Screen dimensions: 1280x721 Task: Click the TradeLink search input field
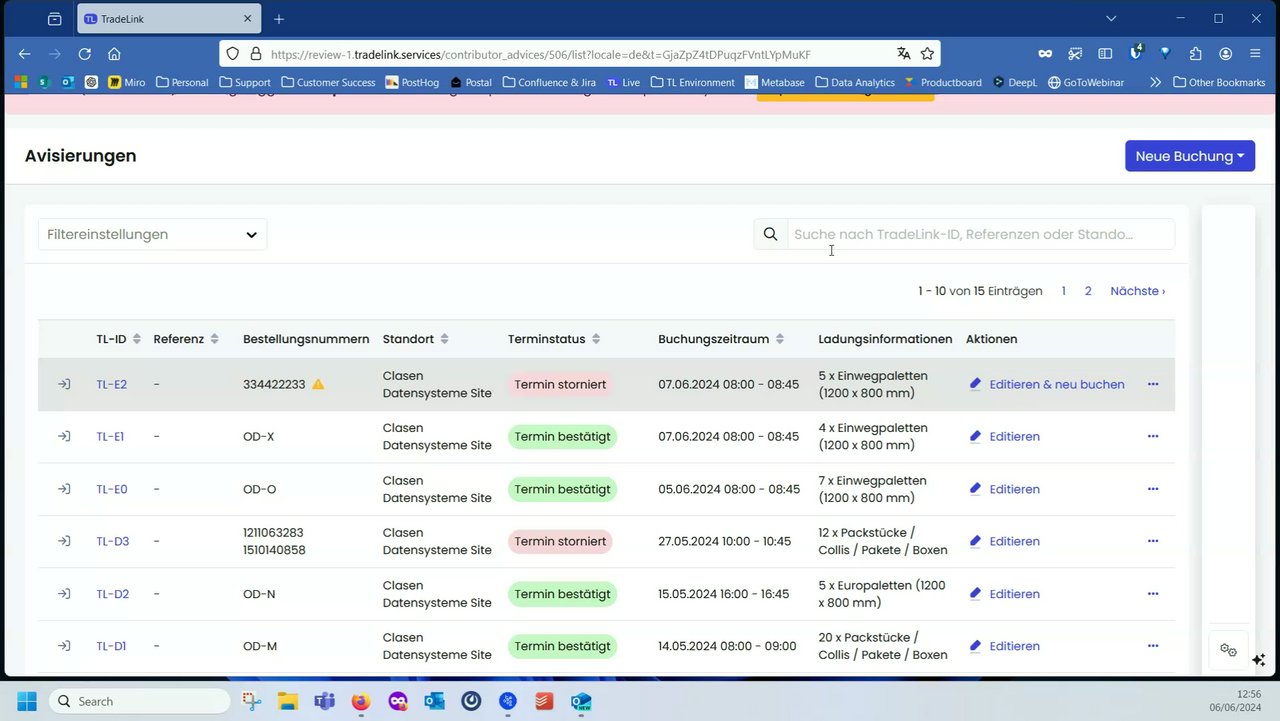(x=981, y=234)
